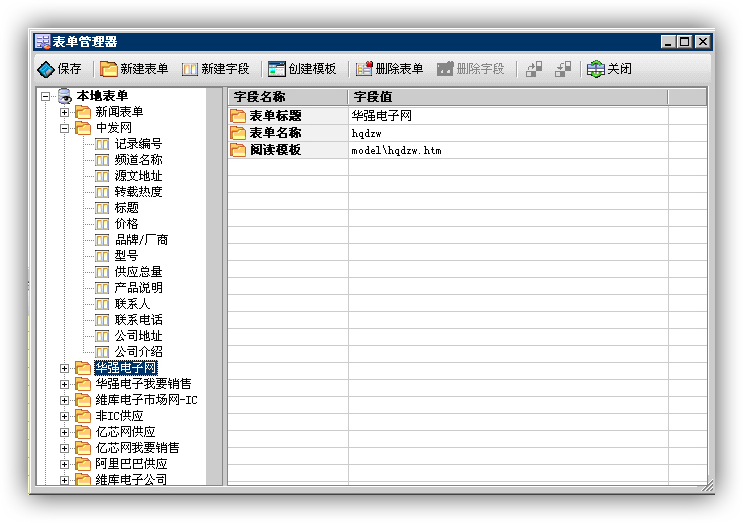Viewport: 743px width, 523px height.
Task: Select the 标题 field in tree
Action: coord(127,208)
